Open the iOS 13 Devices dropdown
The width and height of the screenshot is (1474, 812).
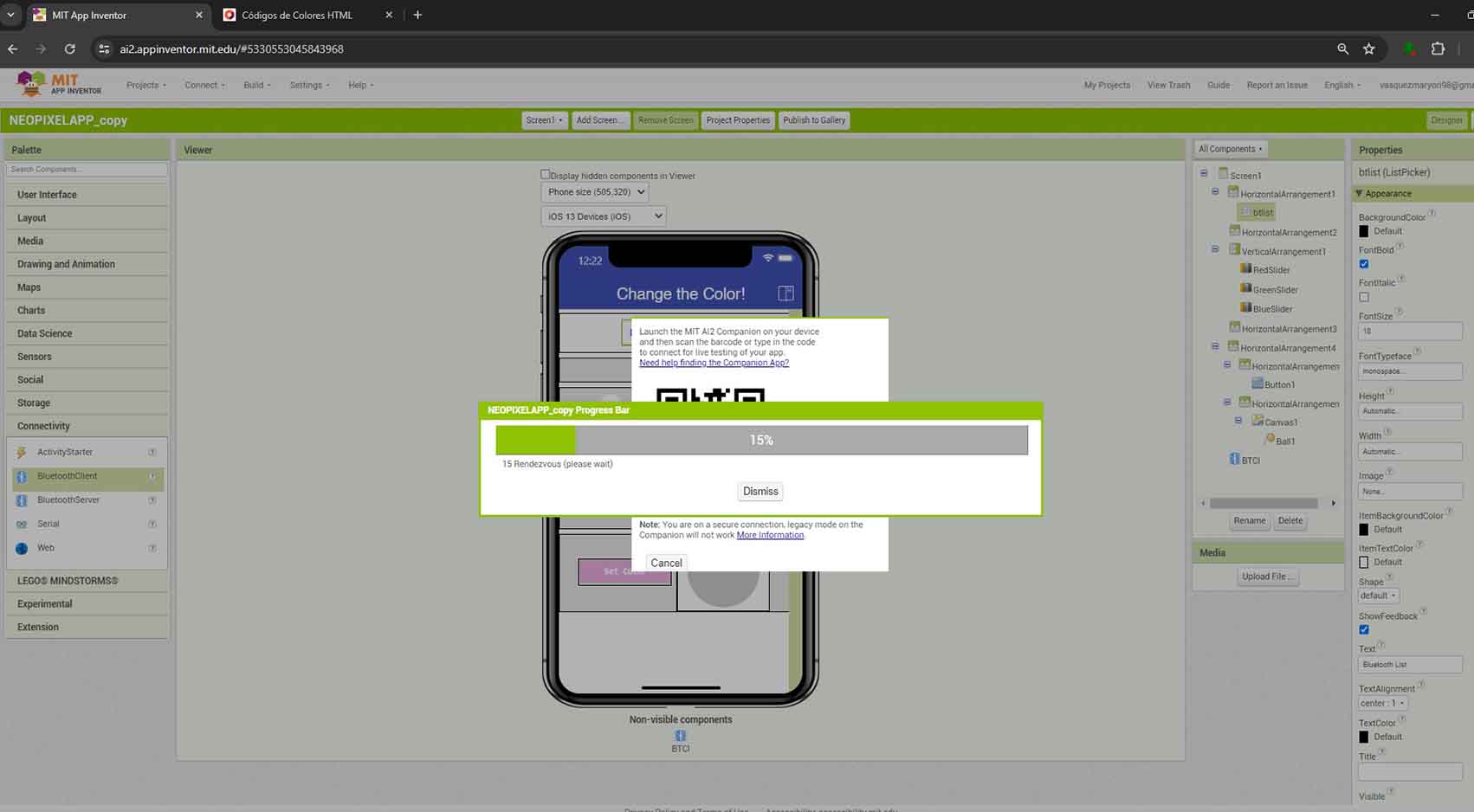tap(603, 216)
